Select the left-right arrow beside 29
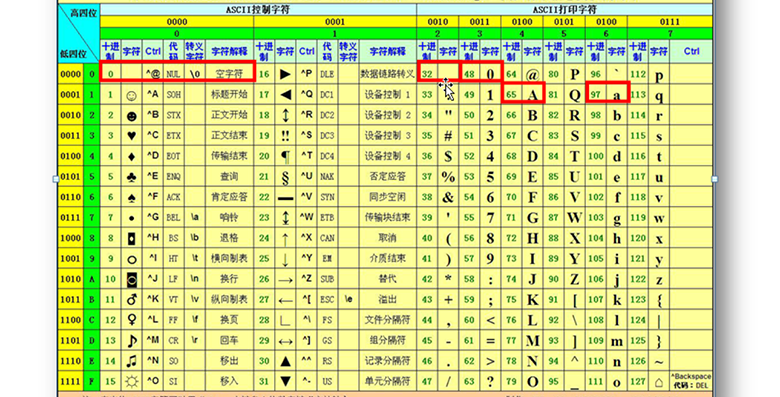The height and width of the screenshot is (397, 780). [x=286, y=341]
